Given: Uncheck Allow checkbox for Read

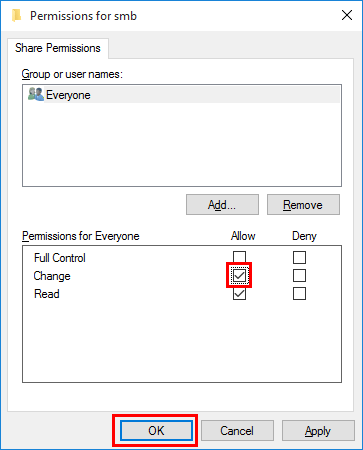Looking at the screenshot, I should pos(239,294).
